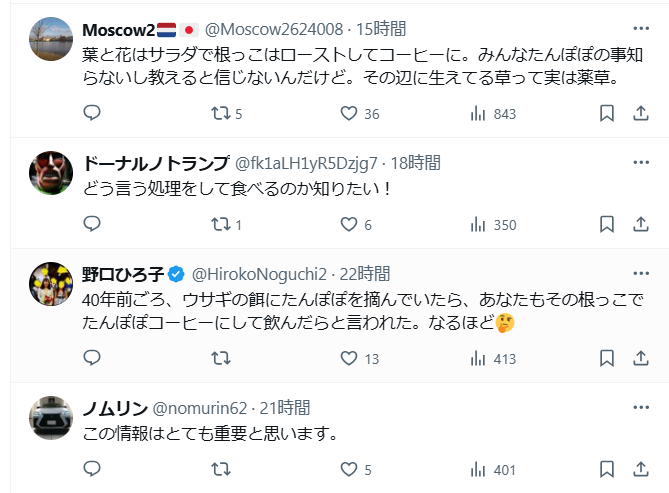Share Moscow2's tweet
The width and height of the screenshot is (669, 493).
(641, 114)
